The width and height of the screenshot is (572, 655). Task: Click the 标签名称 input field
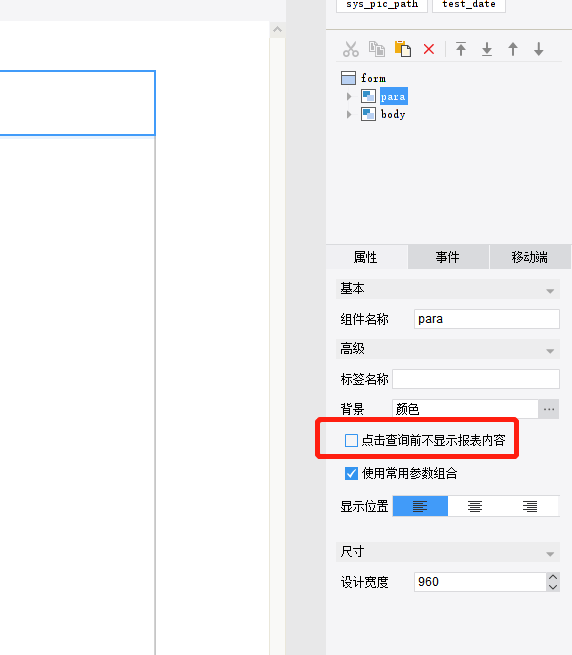coord(476,379)
